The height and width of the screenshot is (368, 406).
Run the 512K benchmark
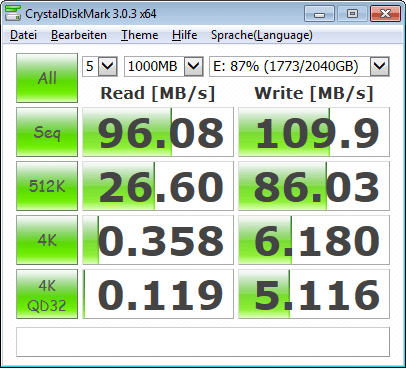[47, 186]
